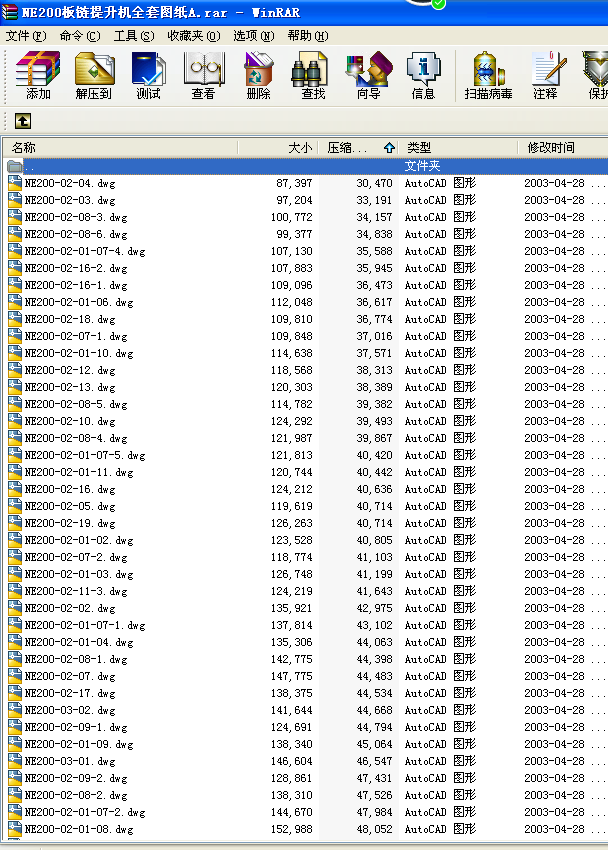The width and height of the screenshot is (608, 850).
Task: Open the 收藏夹(O) menu
Action: (x=194, y=36)
